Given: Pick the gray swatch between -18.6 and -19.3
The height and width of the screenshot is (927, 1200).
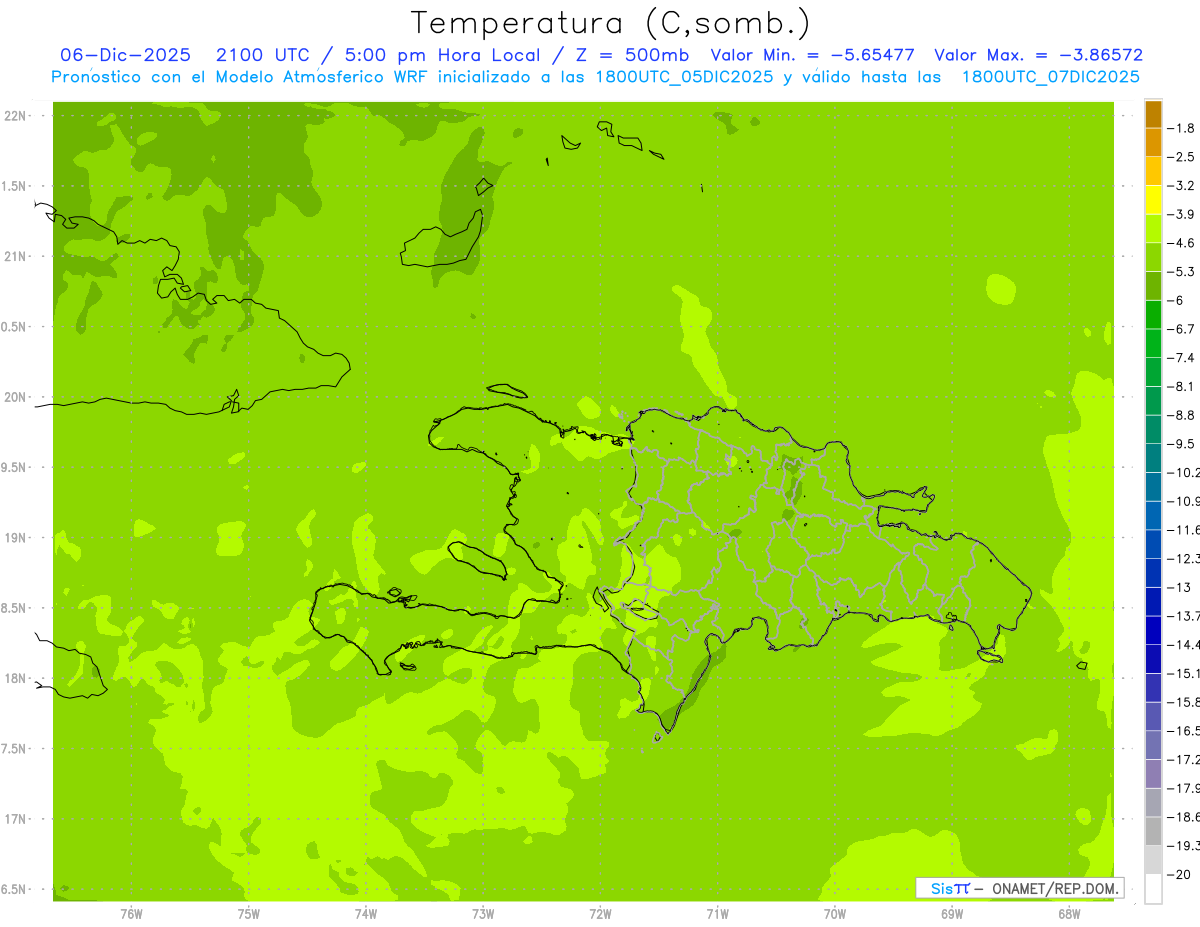Looking at the screenshot, I should click(x=1153, y=831).
